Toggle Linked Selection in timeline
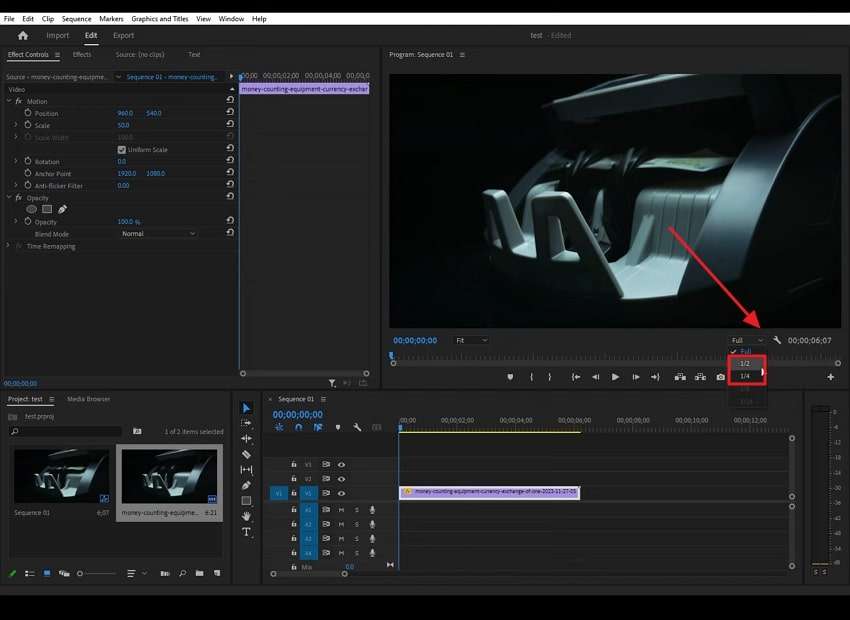 pos(318,427)
